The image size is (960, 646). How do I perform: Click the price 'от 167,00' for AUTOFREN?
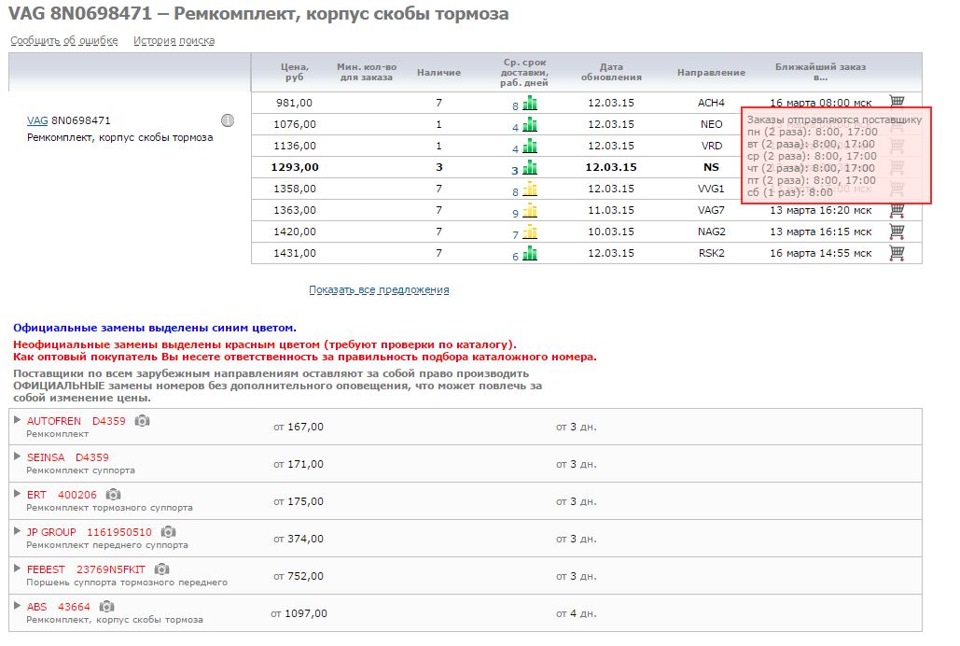[x=298, y=427]
